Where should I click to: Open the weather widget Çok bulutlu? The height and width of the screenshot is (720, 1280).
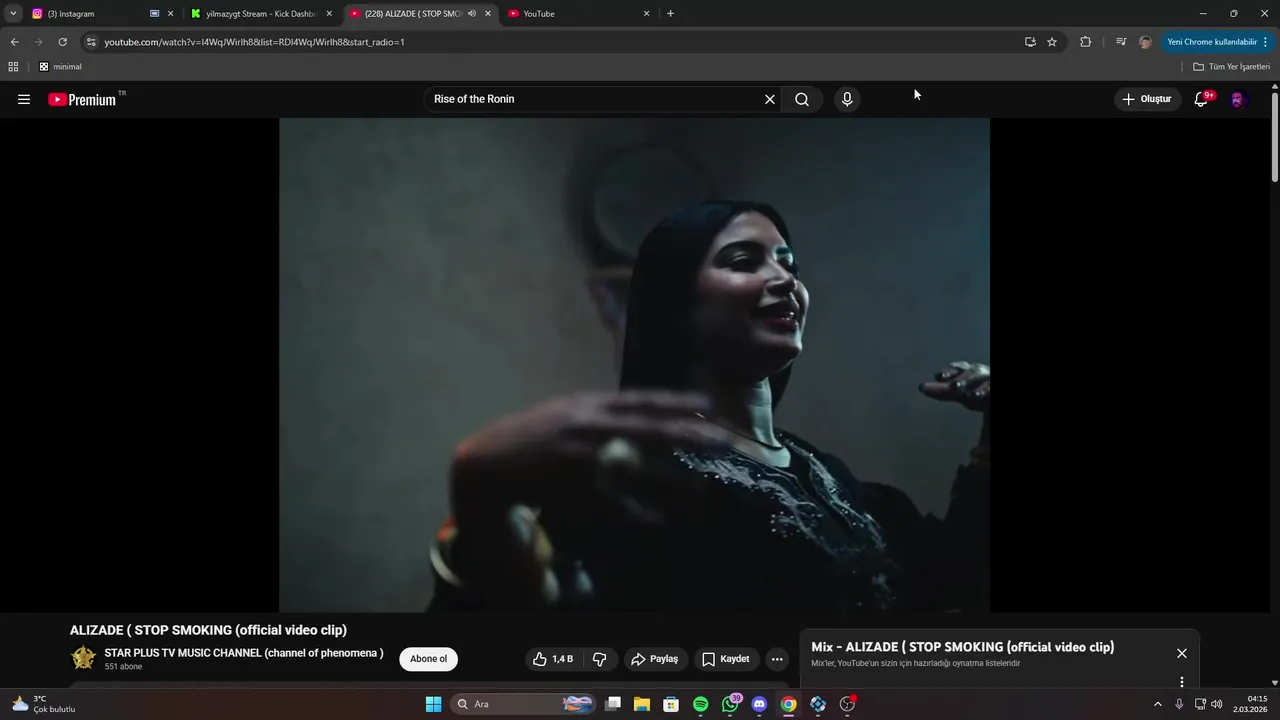[x=44, y=704]
